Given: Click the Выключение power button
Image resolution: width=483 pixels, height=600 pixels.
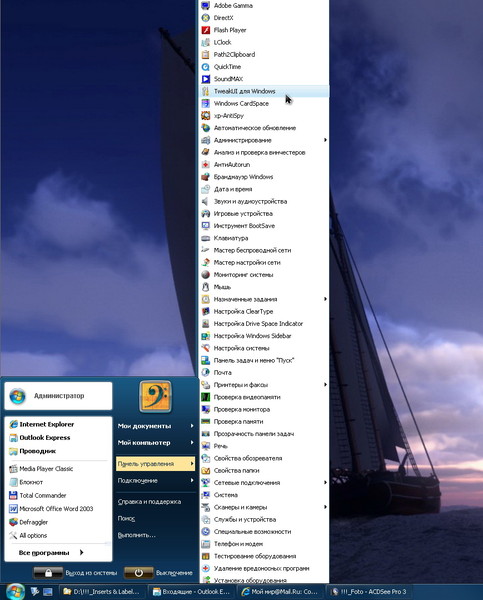Looking at the screenshot, I should click(x=139, y=573).
